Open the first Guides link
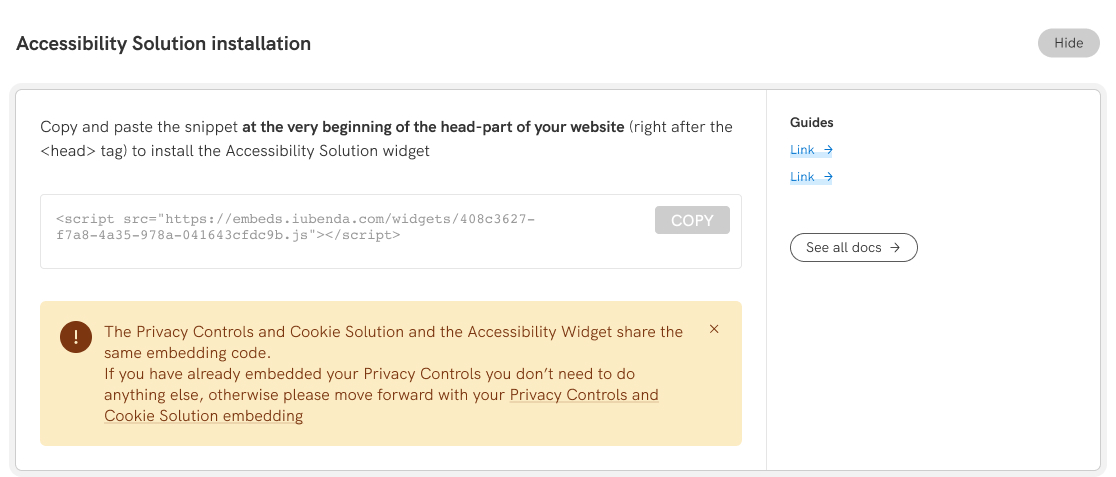The image size is (1116, 477). (x=802, y=150)
